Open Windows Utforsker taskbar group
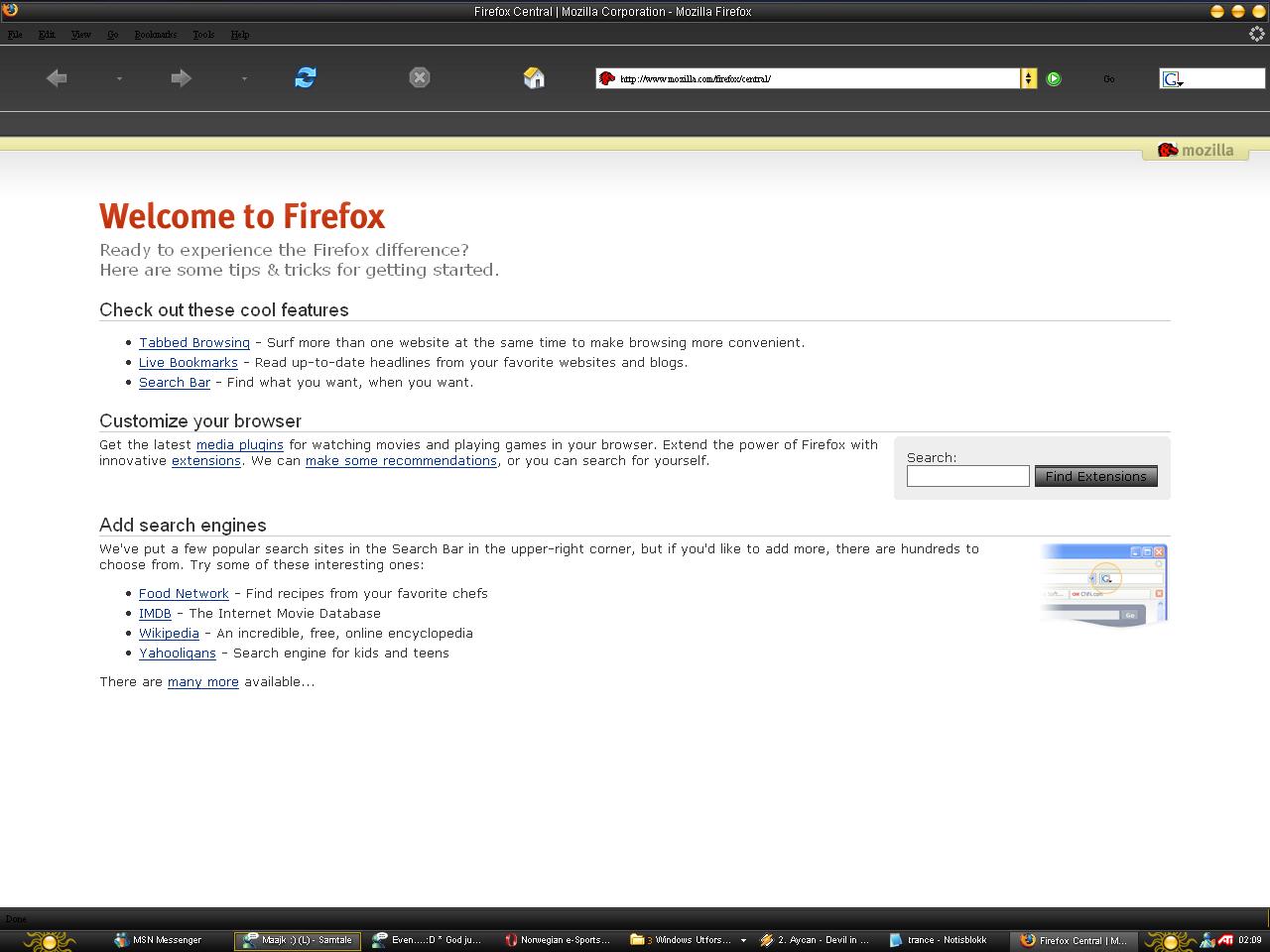Image resolution: width=1270 pixels, height=952 pixels. (x=688, y=940)
